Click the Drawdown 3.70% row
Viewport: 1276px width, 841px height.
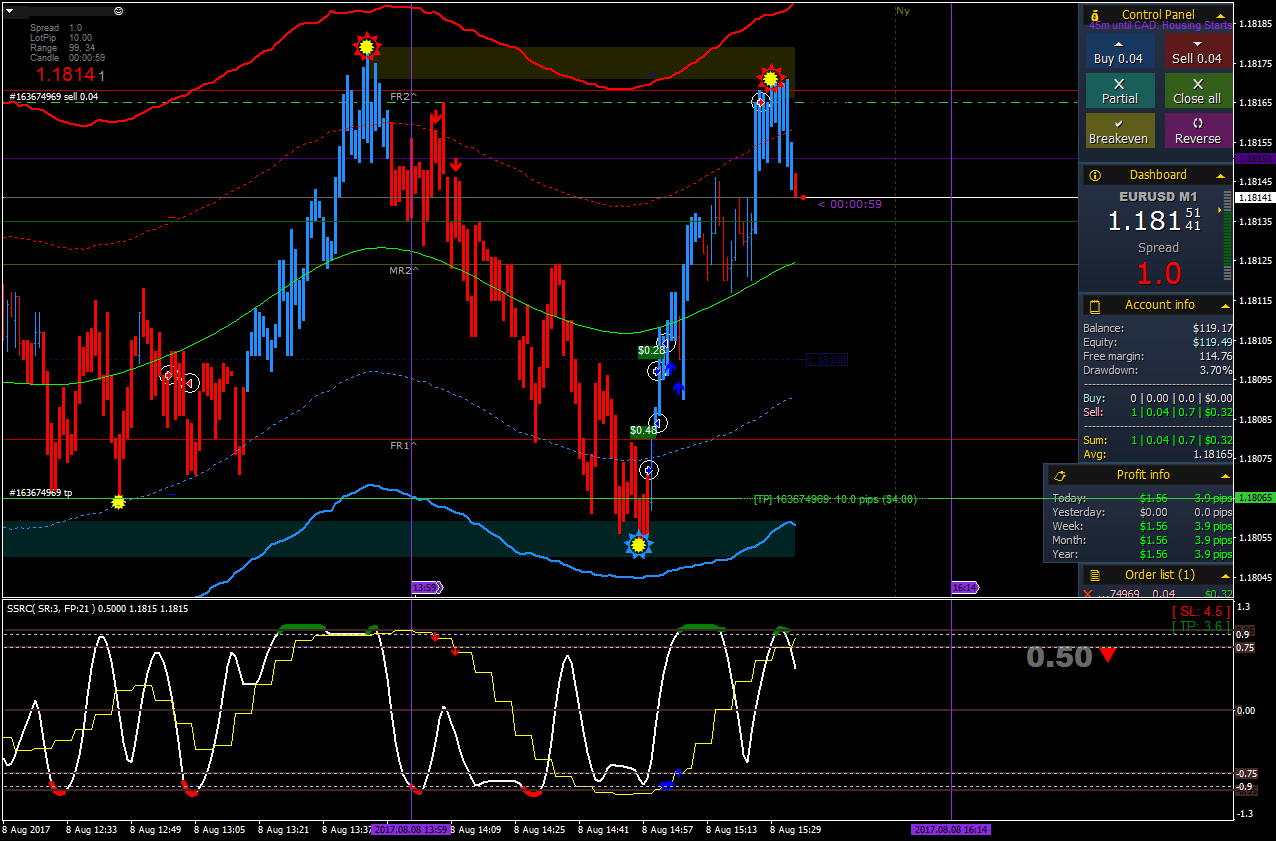coord(1158,370)
